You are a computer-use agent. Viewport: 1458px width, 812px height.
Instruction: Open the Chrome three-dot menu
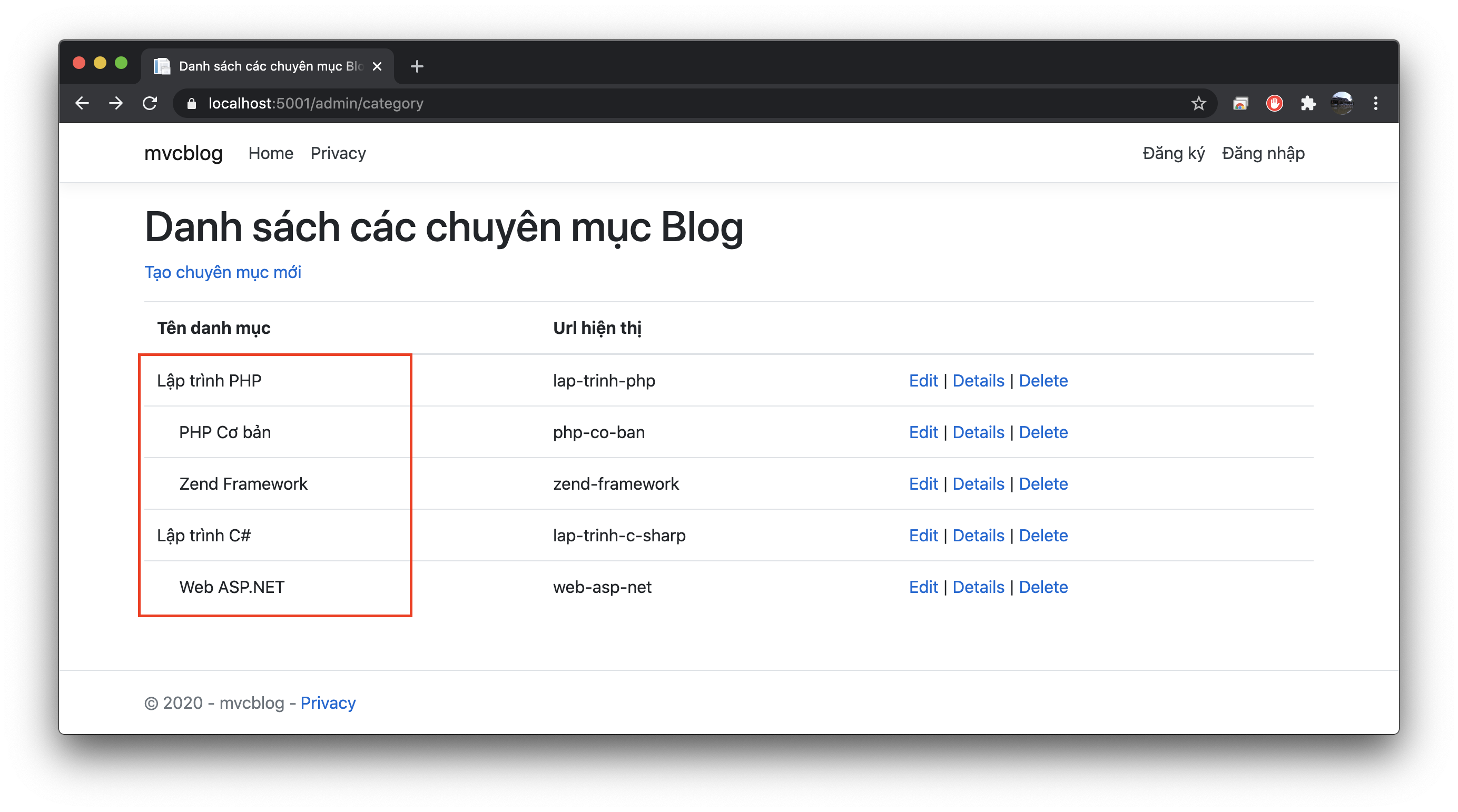click(1375, 104)
